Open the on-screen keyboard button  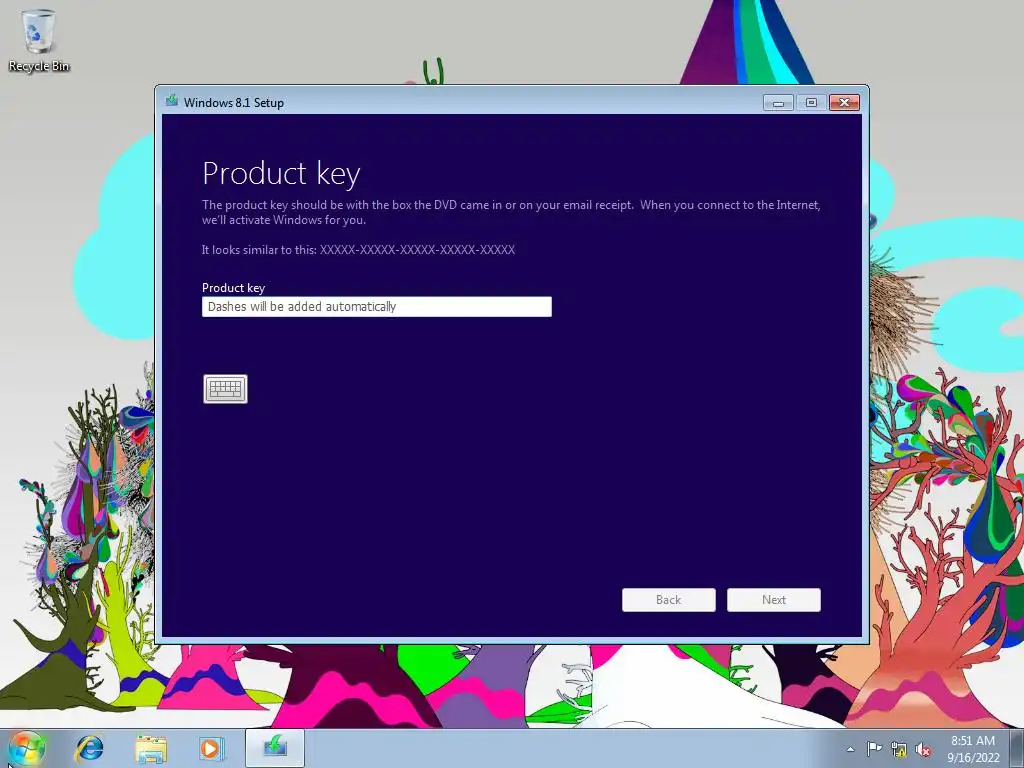coord(225,389)
